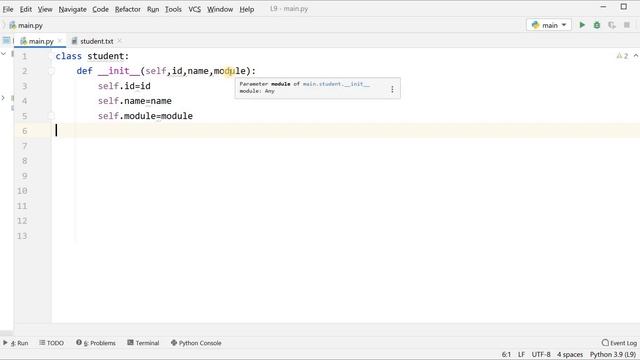Open the Window menu
This screenshot has height=360, width=640.
(220, 9)
